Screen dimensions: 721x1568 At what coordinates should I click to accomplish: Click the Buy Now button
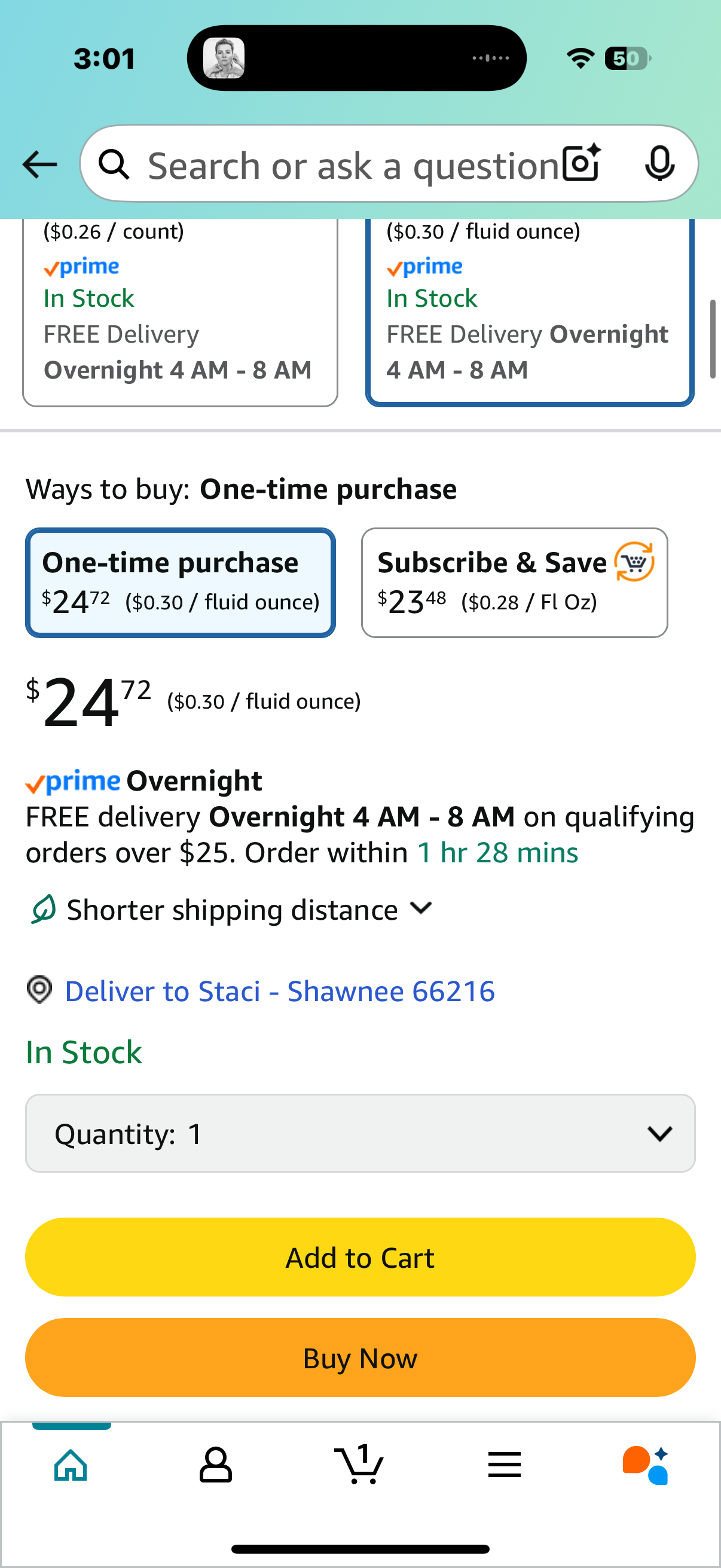[x=360, y=1357]
